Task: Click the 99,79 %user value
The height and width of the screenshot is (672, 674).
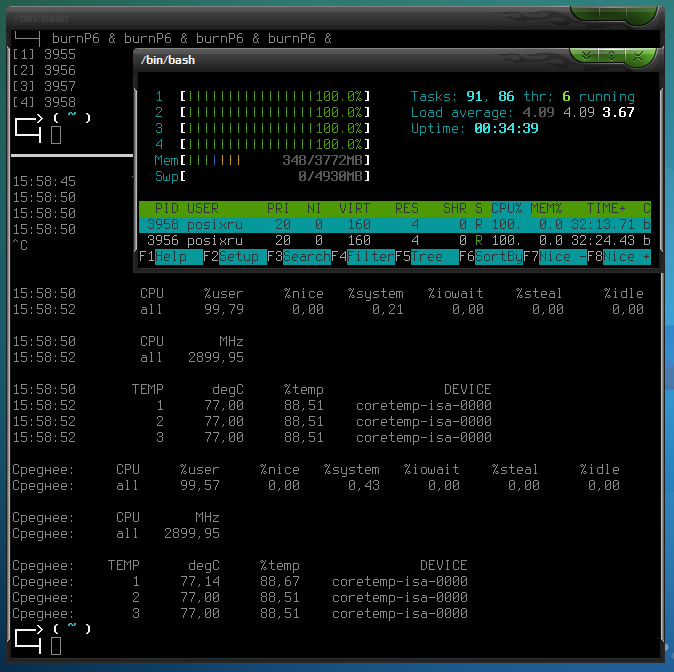Action: (224, 310)
